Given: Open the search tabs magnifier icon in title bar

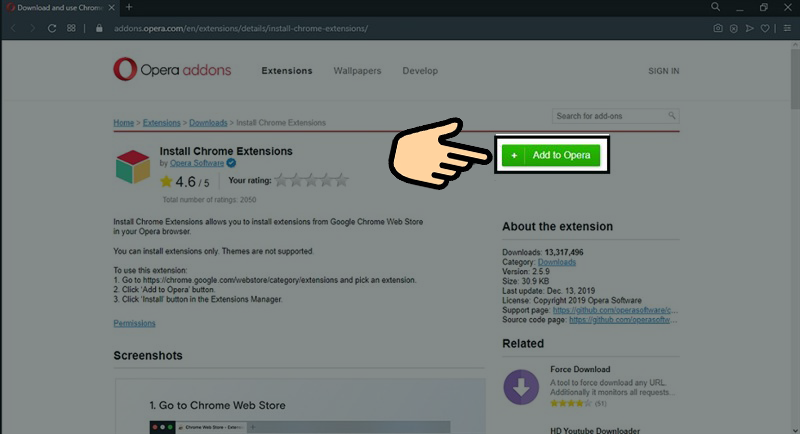Looking at the screenshot, I should pos(715,7).
